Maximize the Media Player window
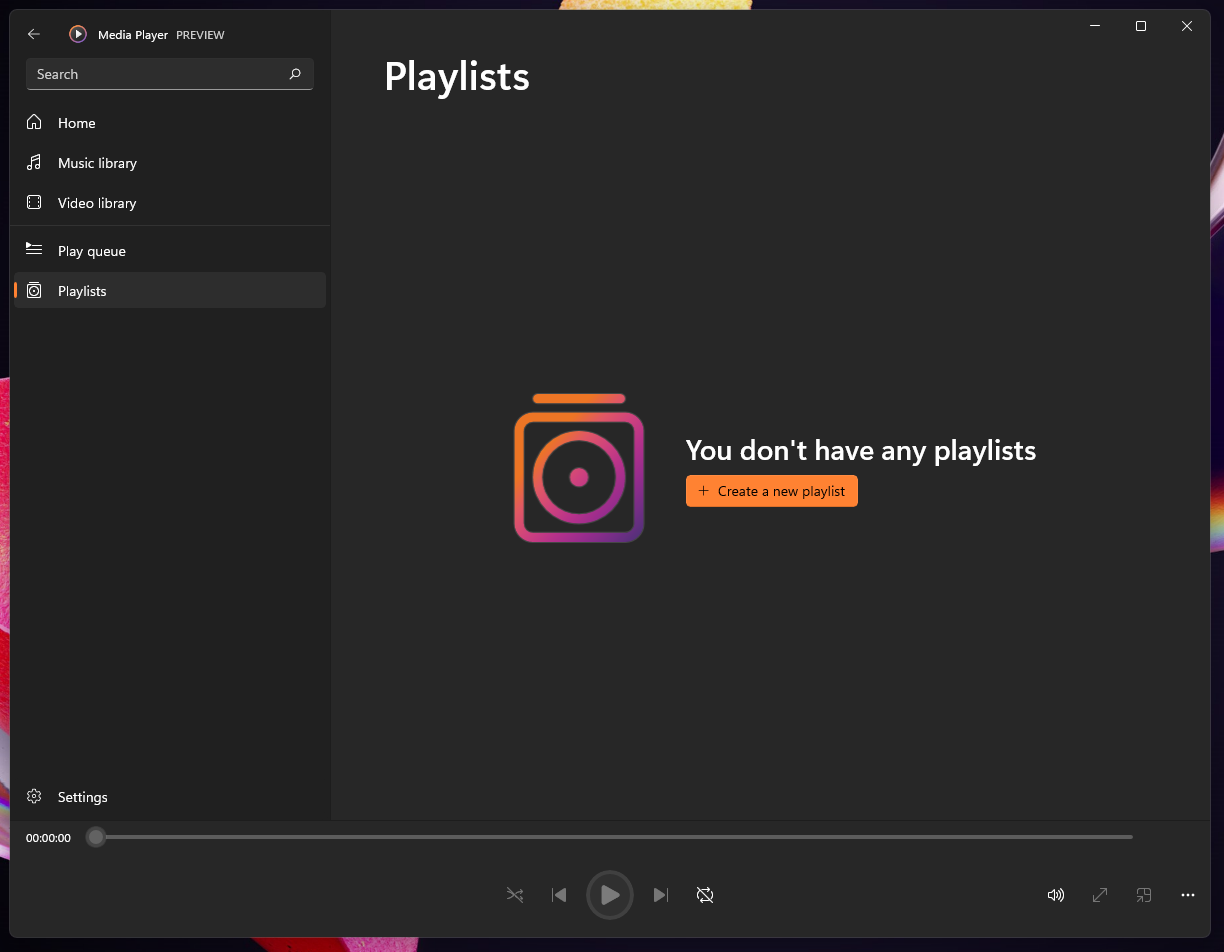 pyautogui.click(x=1141, y=26)
